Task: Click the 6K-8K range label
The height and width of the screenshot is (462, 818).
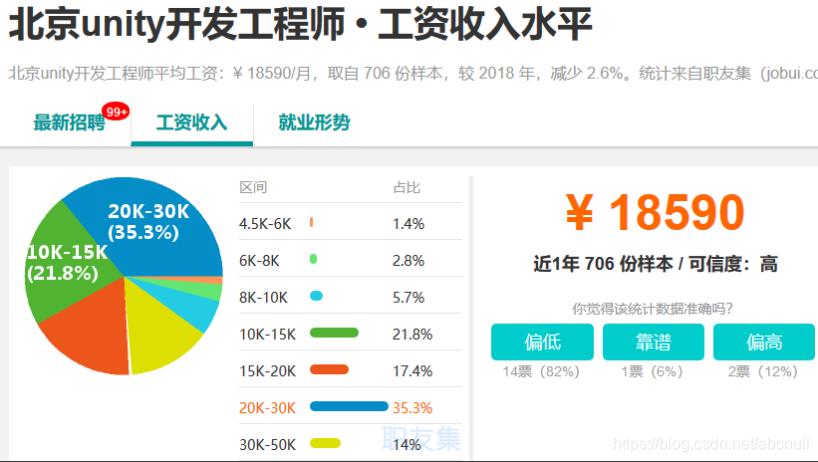Action: (x=259, y=261)
